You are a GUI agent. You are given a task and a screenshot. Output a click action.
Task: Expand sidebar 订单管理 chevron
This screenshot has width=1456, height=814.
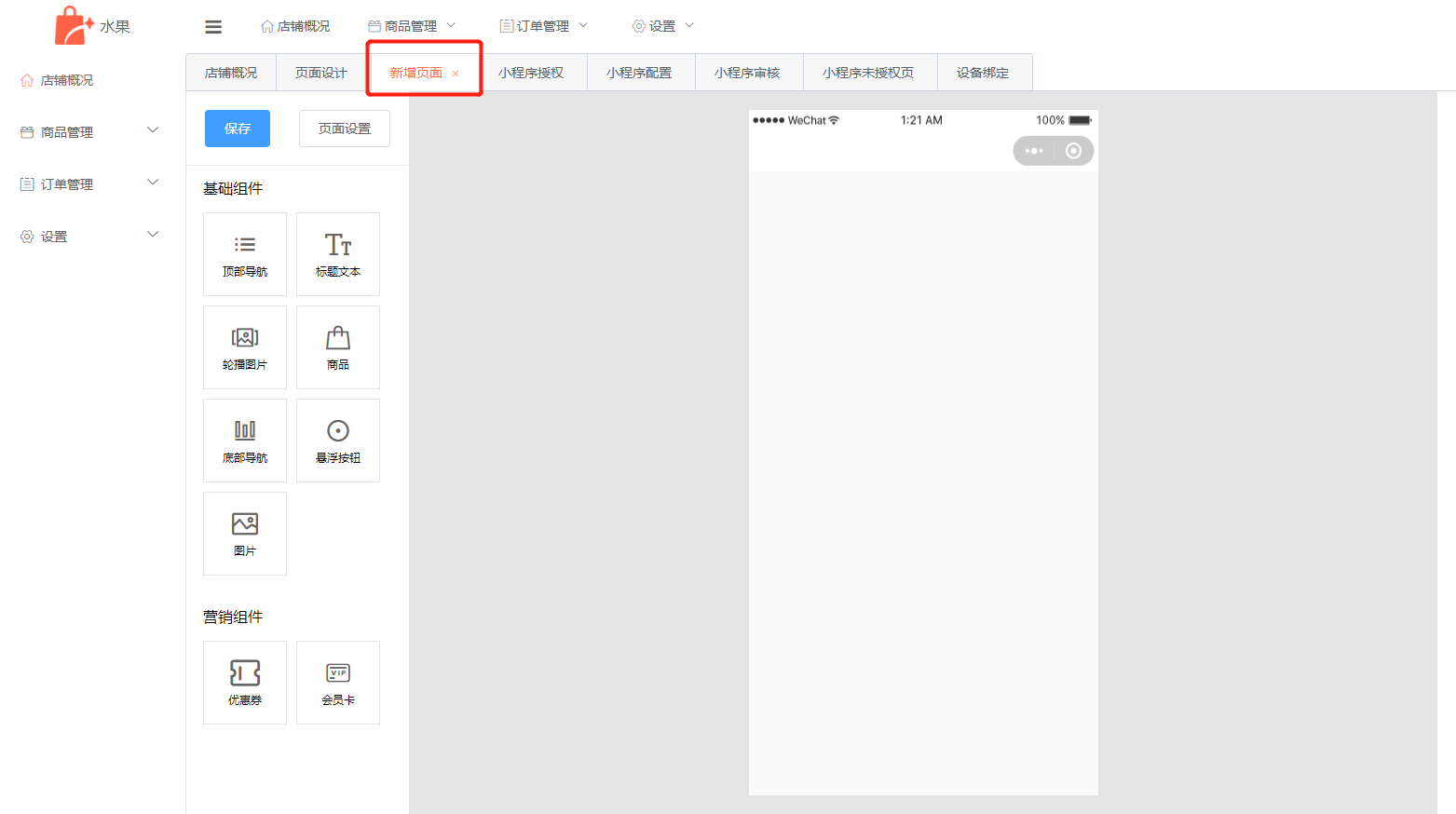(153, 183)
